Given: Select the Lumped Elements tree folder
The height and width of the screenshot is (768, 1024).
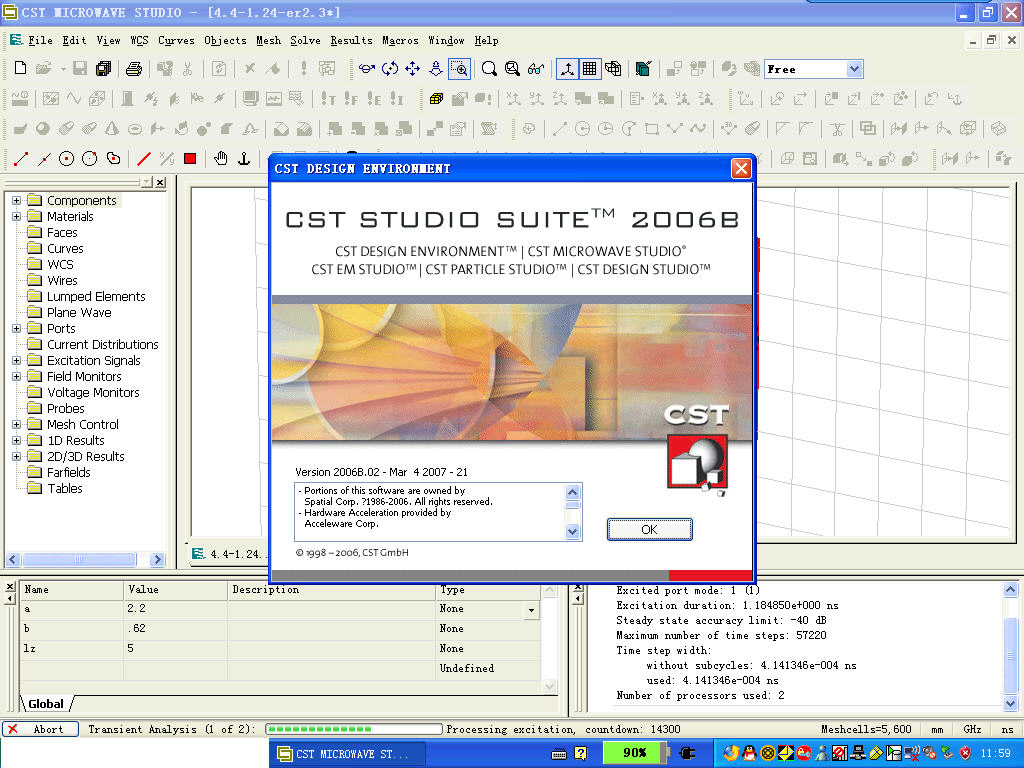Looking at the screenshot, I should tap(96, 296).
